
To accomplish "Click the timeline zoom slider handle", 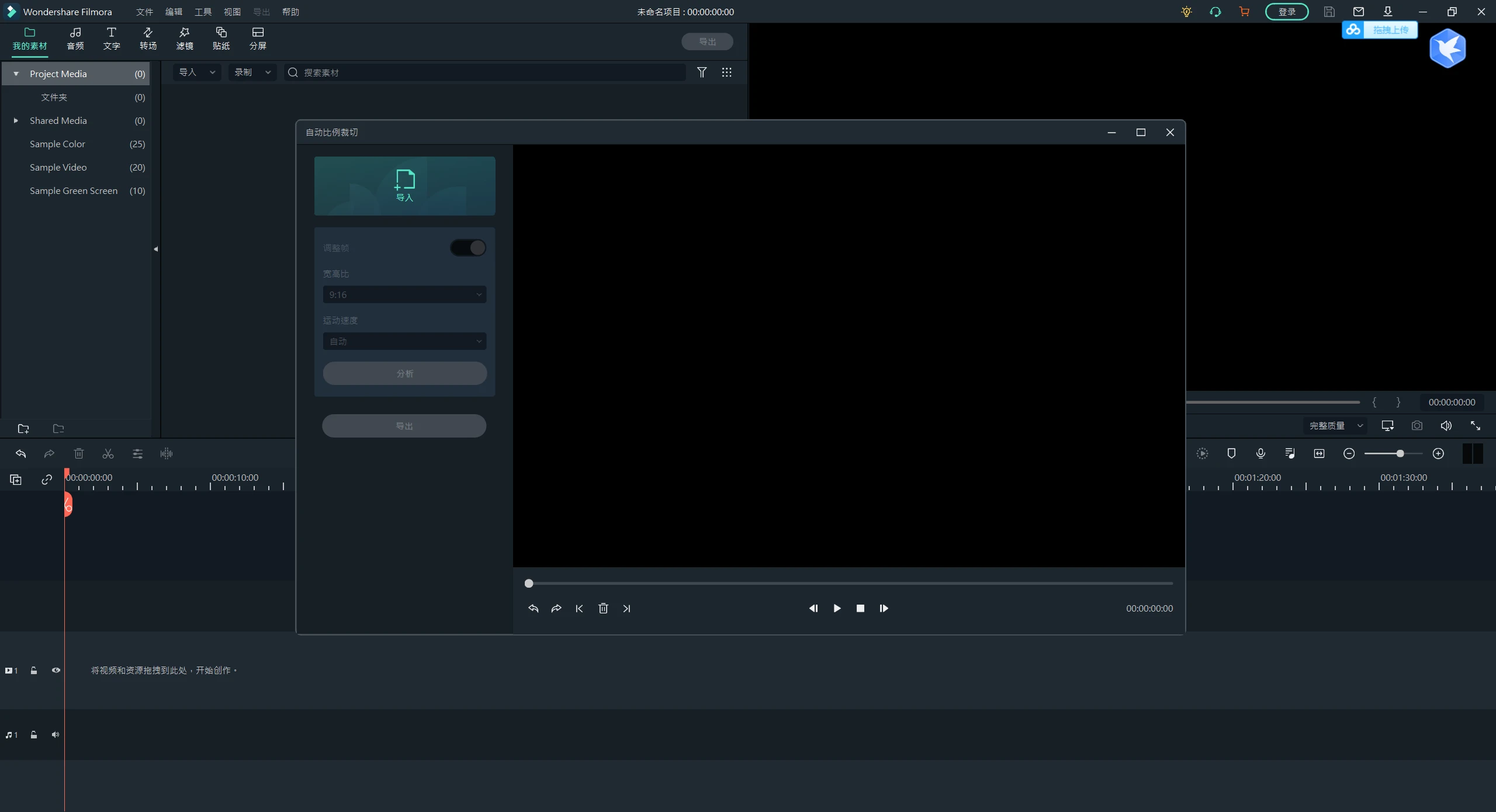I will pos(1400,453).
